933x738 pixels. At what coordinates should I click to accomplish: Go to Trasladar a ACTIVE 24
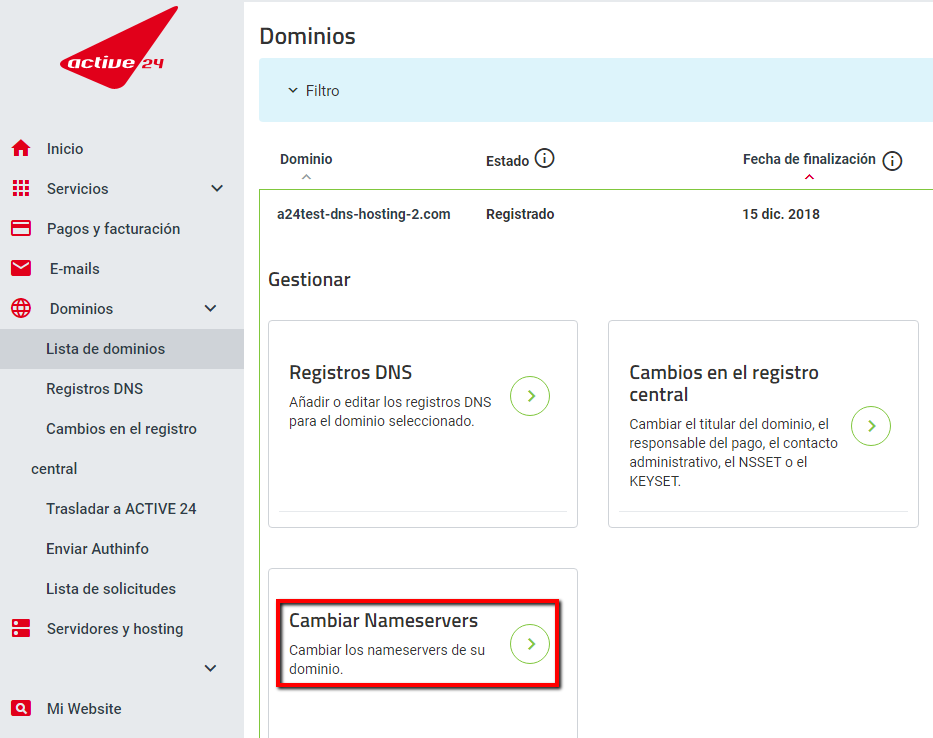(121, 508)
